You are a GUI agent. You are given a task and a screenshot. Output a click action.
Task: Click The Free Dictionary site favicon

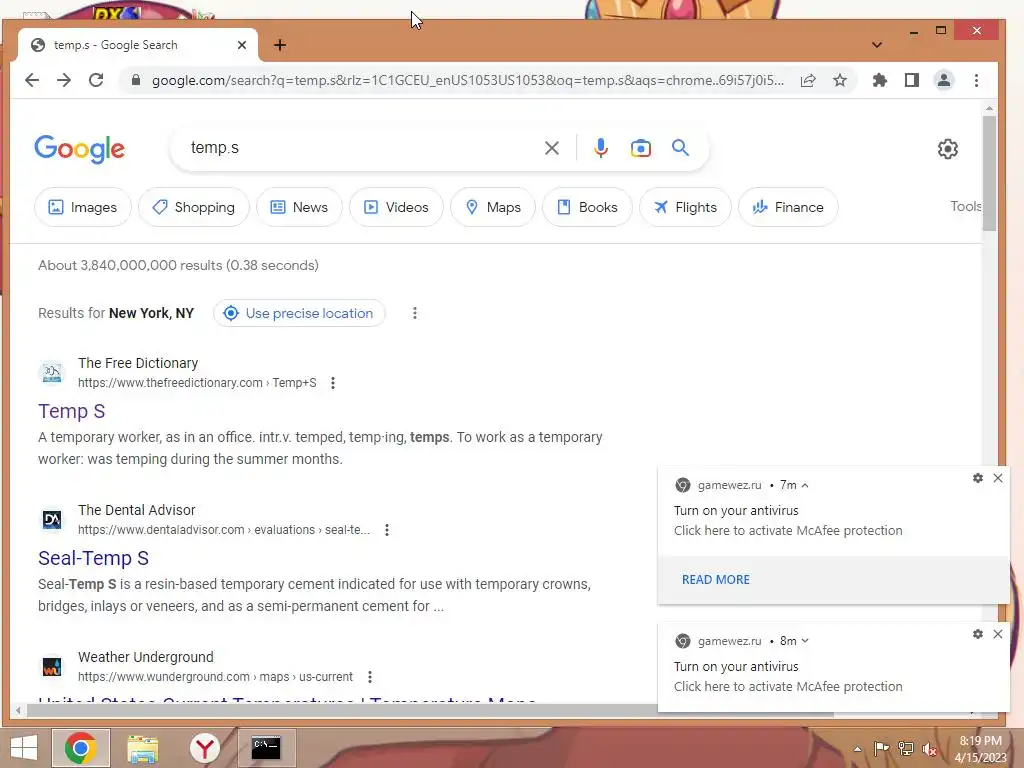pos(52,372)
